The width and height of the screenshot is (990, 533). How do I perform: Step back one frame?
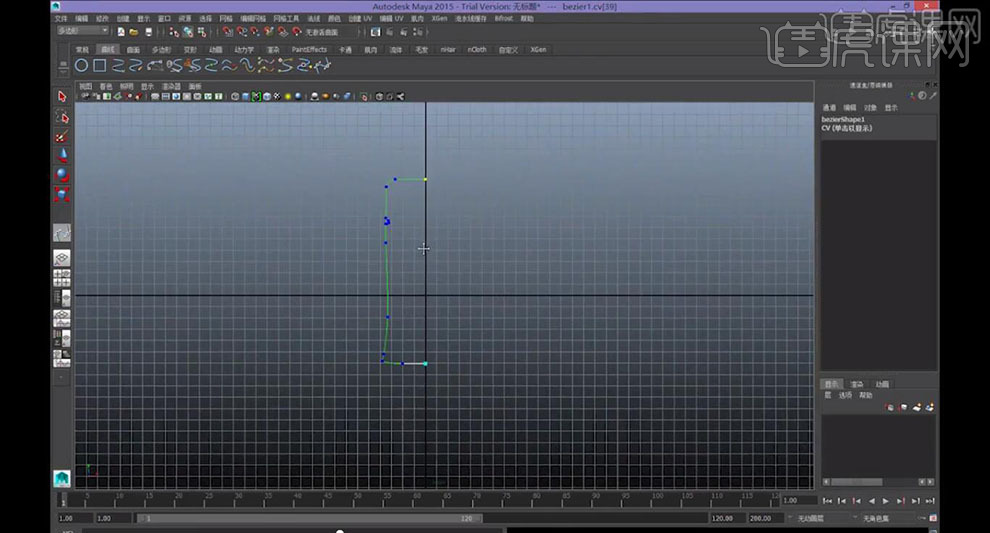[842, 501]
